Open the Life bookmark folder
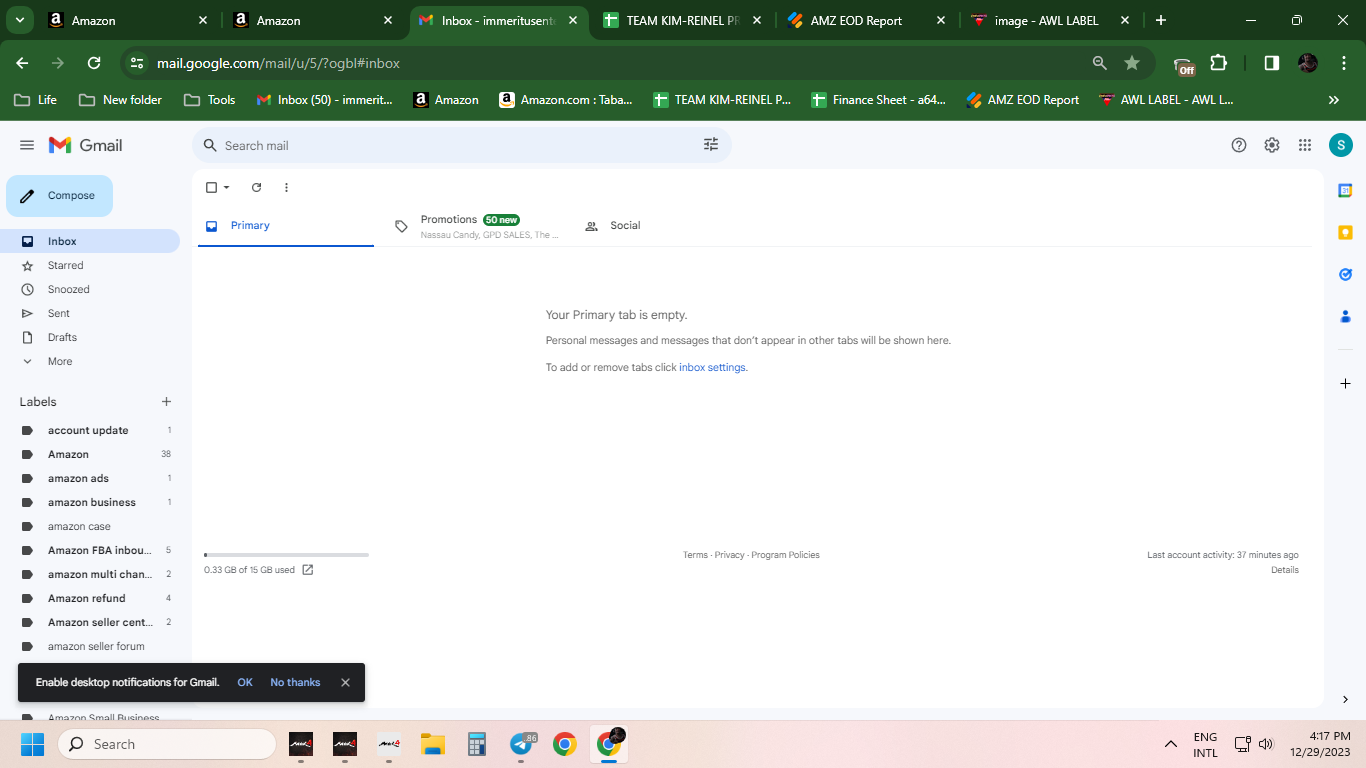 tap(35, 100)
